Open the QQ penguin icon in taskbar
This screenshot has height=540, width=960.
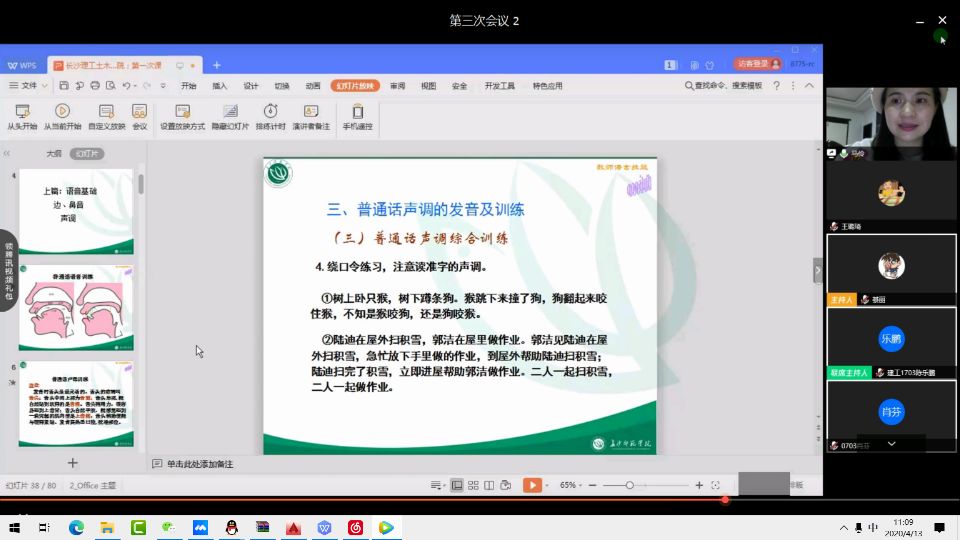pos(231,527)
